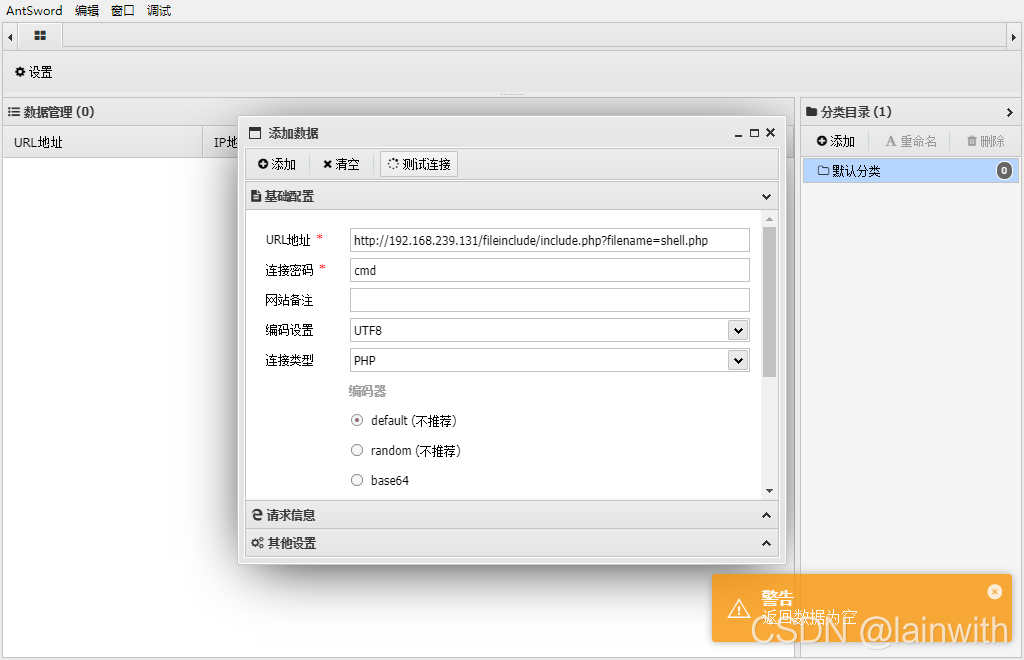The width and height of the screenshot is (1024, 660).
Task: Open the AntSword menu
Action: (34, 10)
